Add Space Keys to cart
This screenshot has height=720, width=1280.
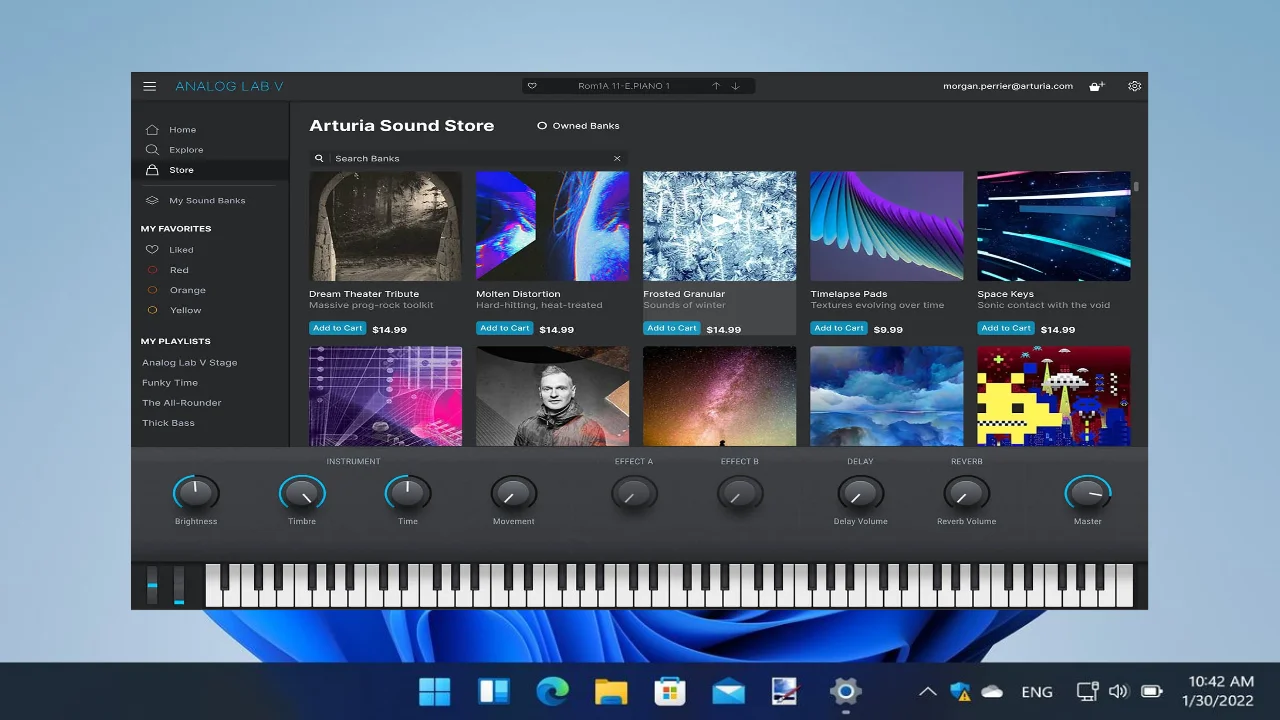click(1006, 328)
